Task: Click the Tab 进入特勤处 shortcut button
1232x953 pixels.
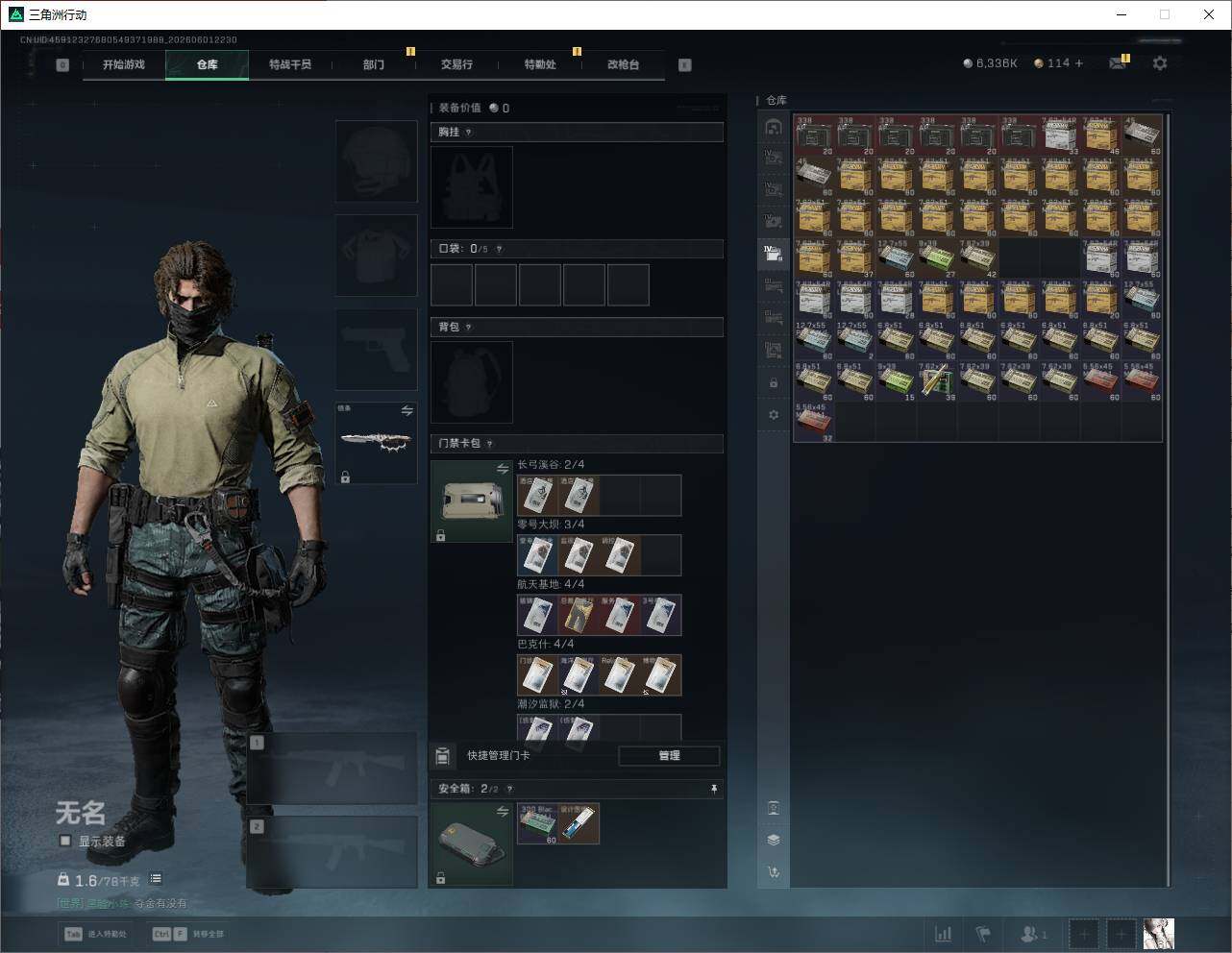Action: click(96, 934)
